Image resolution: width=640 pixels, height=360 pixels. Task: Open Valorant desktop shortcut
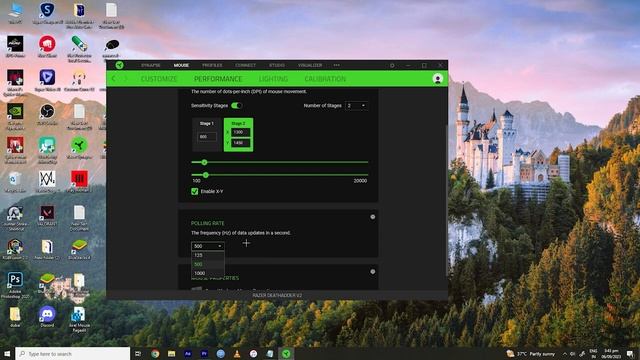tap(47, 215)
